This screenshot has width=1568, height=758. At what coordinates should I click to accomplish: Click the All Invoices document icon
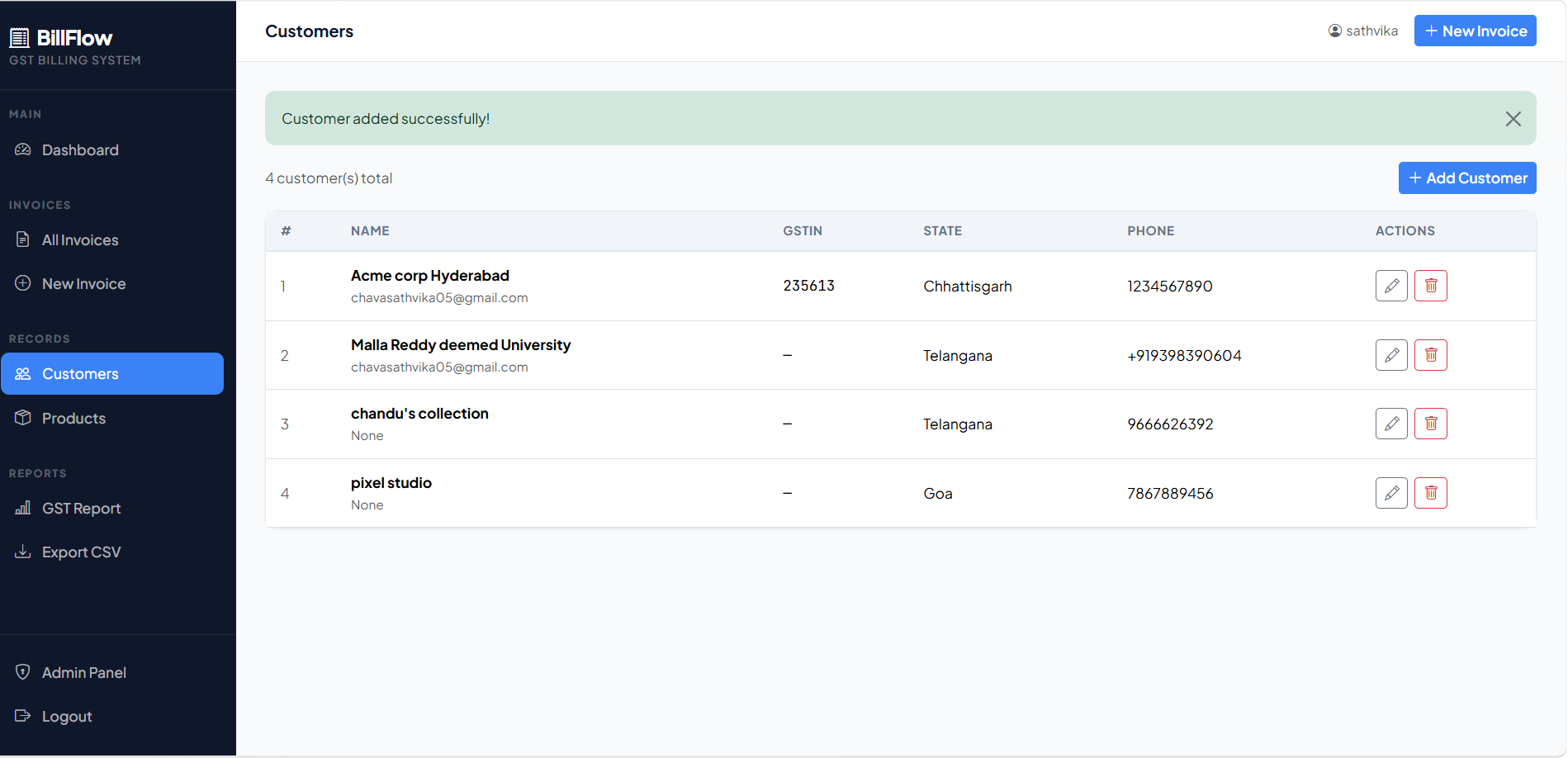click(x=23, y=239)
